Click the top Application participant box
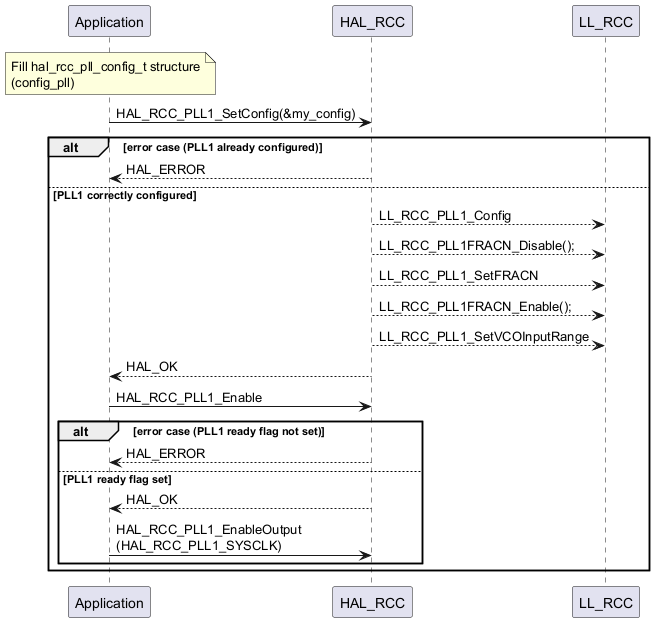This screenshot has height=622, width=655. (x=109, y=20)
